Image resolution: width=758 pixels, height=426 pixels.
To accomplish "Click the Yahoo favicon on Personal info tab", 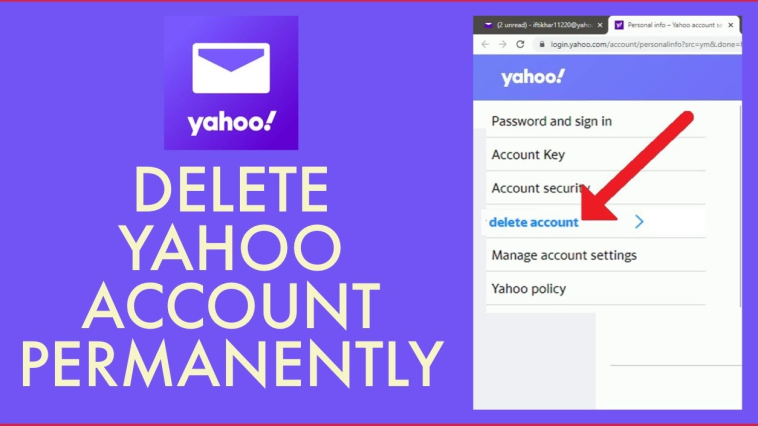I will pyautogui.click(x=619, y=25).
